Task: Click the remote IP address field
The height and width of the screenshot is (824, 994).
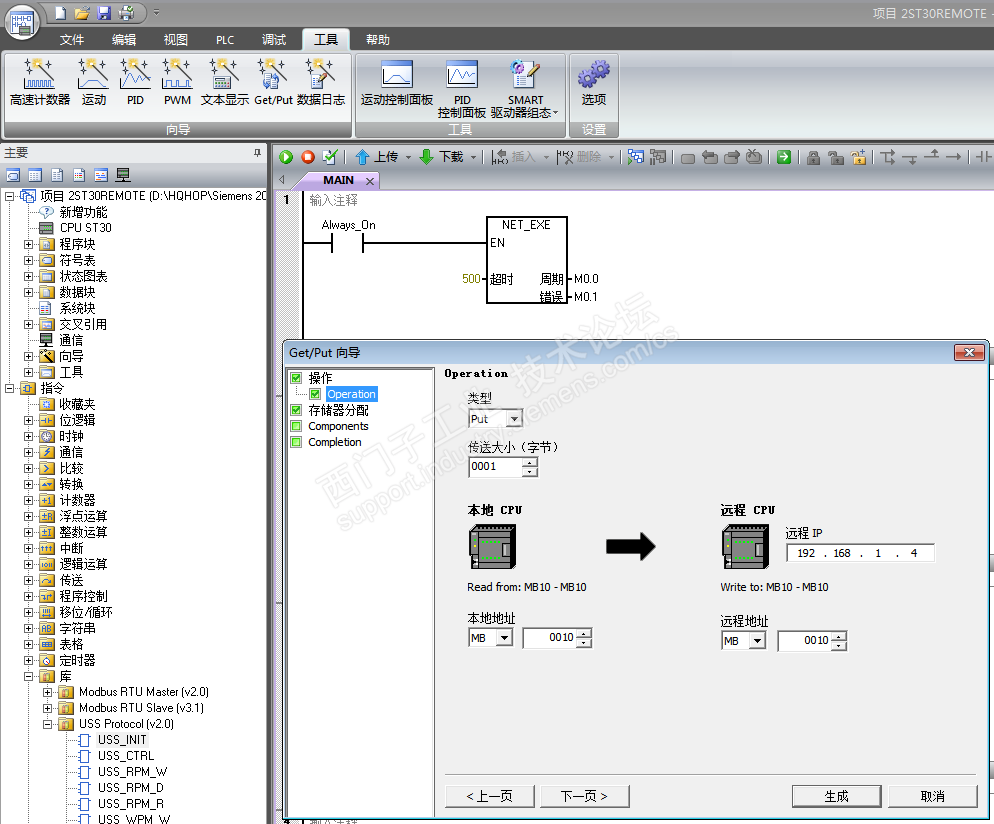Action: point(860,553)
